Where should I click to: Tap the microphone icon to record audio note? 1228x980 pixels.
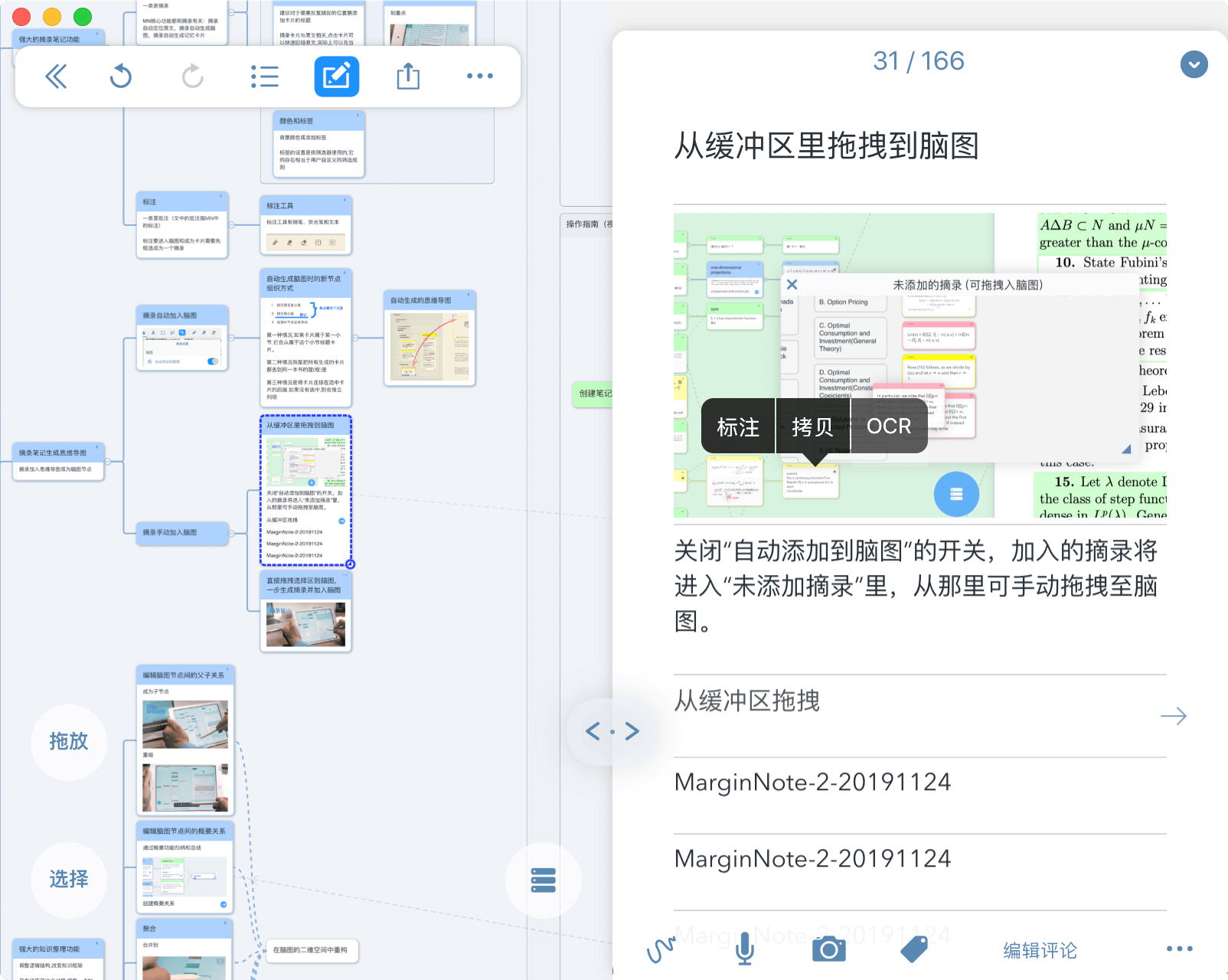click(745, 949)
